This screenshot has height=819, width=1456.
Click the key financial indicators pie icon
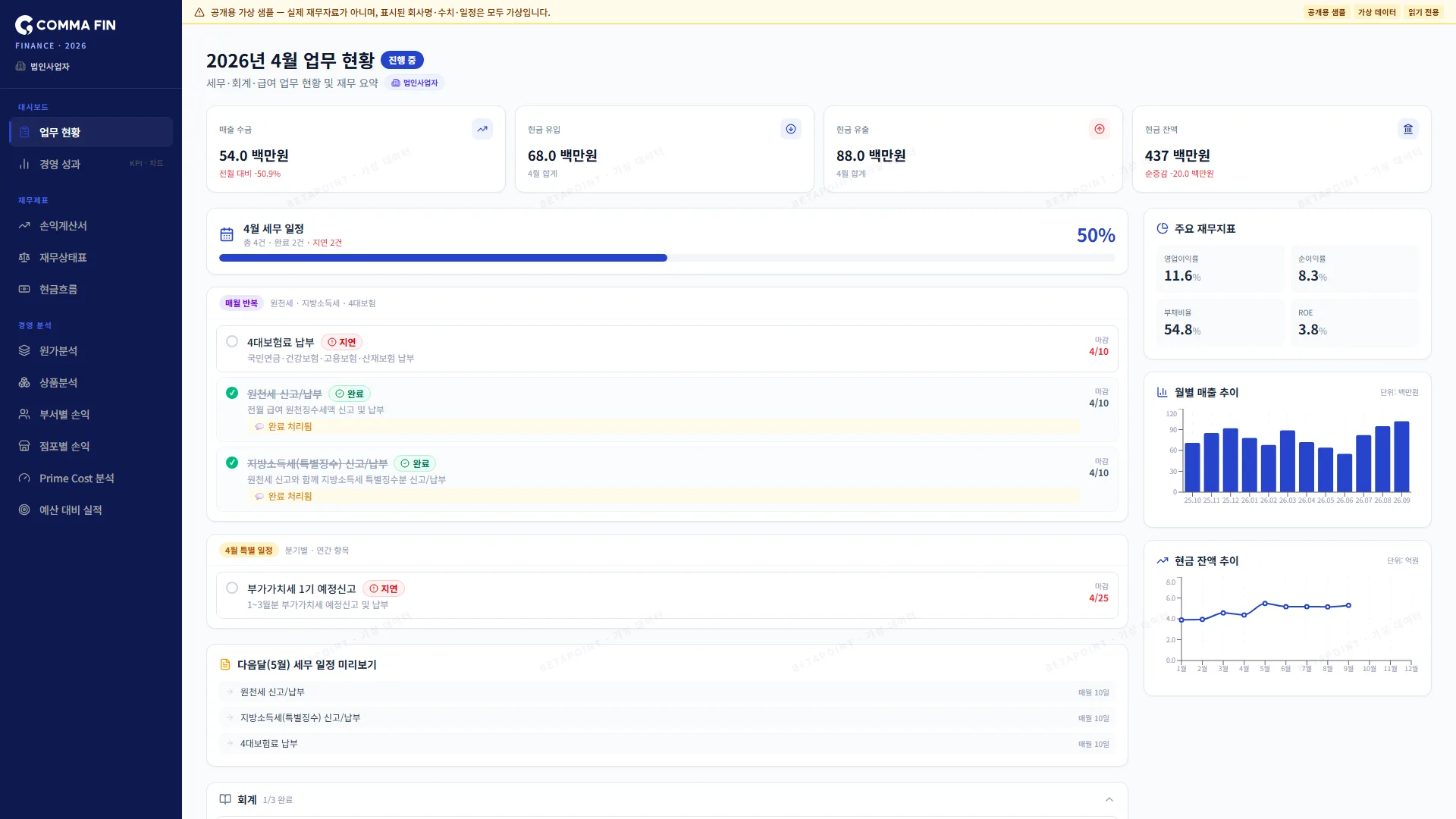(x=1163, y=228)
